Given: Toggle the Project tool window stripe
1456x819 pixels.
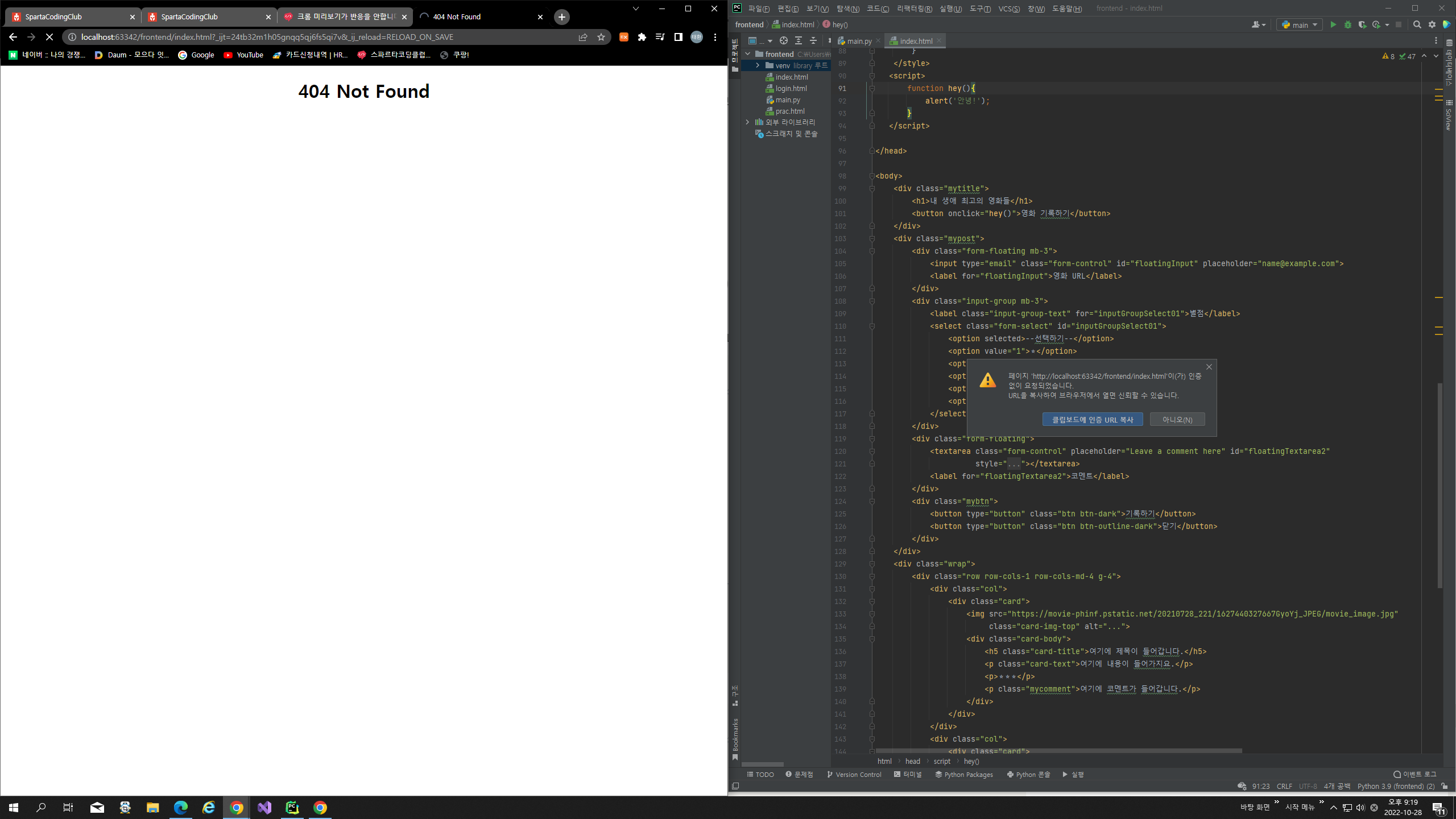Looking at the screenshot, I should (735, 55).
